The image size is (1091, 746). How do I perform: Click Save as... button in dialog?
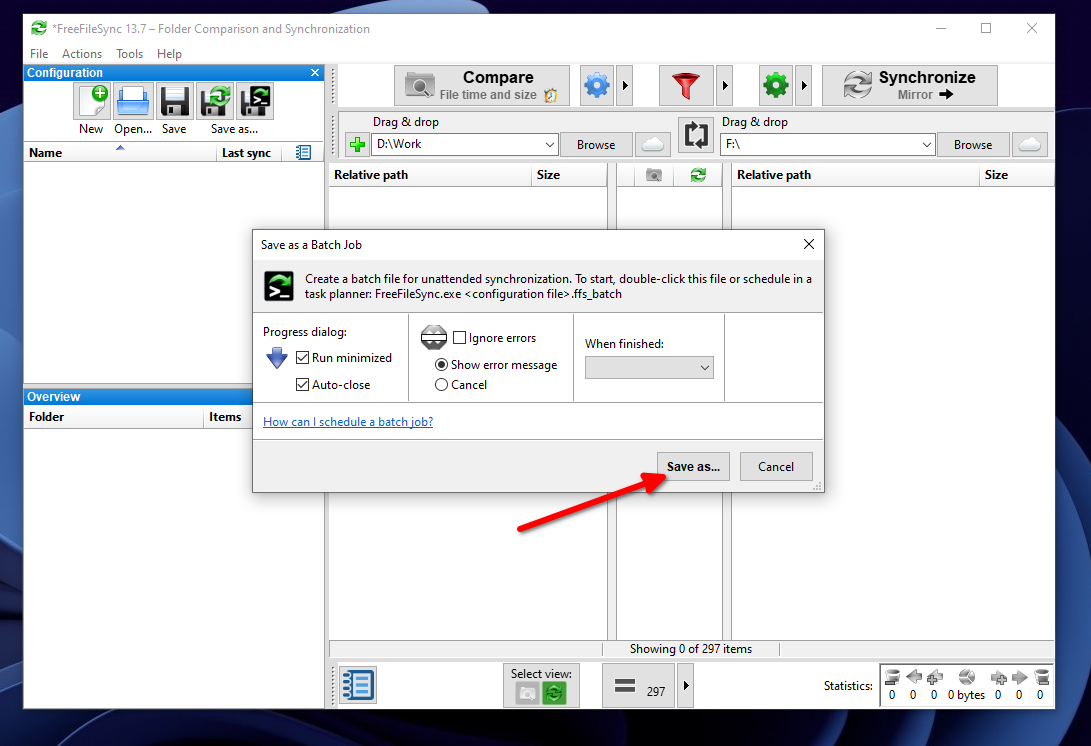[x=693, y=466]
